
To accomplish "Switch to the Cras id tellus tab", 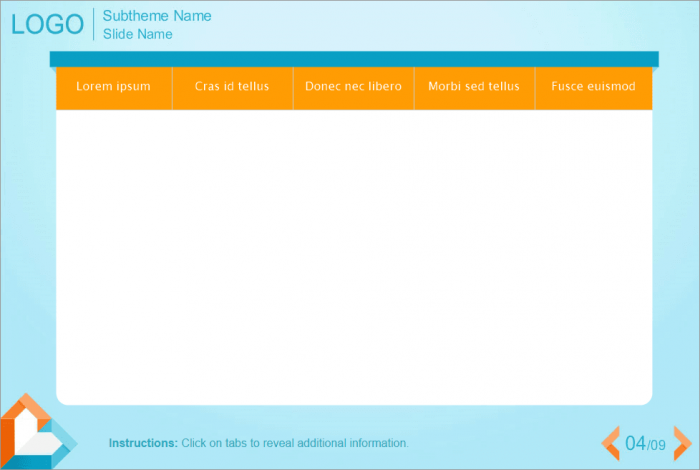I will coord(232,87).
